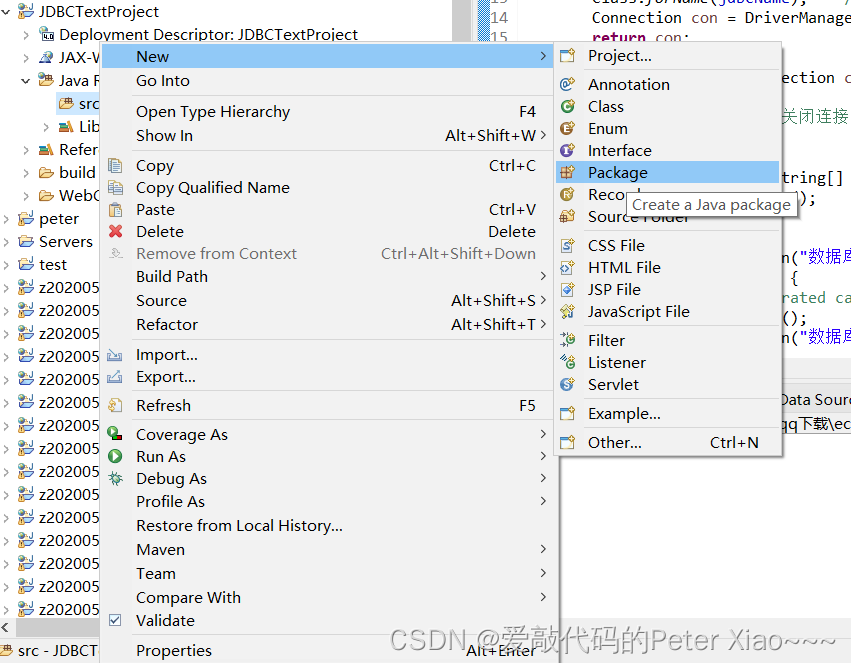The height and width of the screenshot is (663, 851).
Task: Click the purple Interface icon
Action: coord(567,150)
